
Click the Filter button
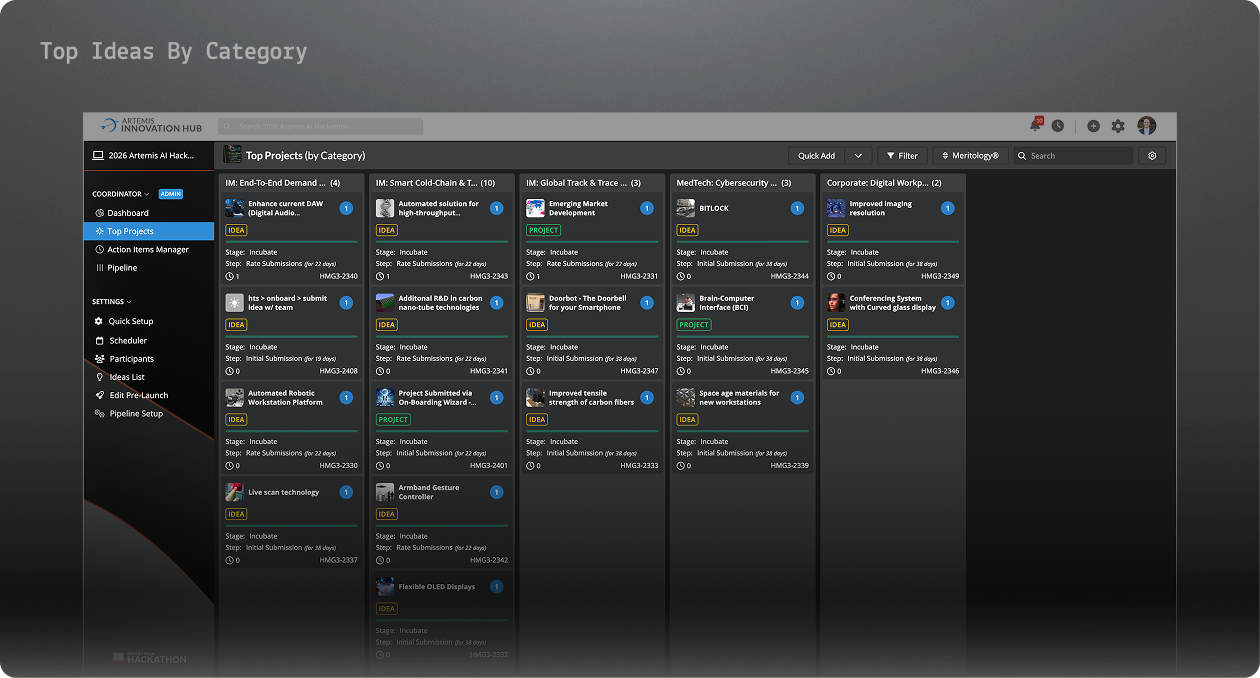pyautogui.click(x=902, y=156)
